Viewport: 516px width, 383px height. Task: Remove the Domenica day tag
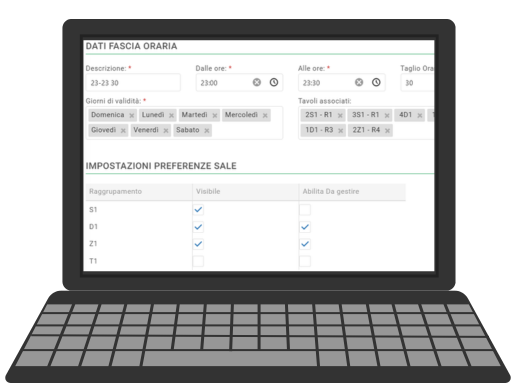tap(132, 115)
